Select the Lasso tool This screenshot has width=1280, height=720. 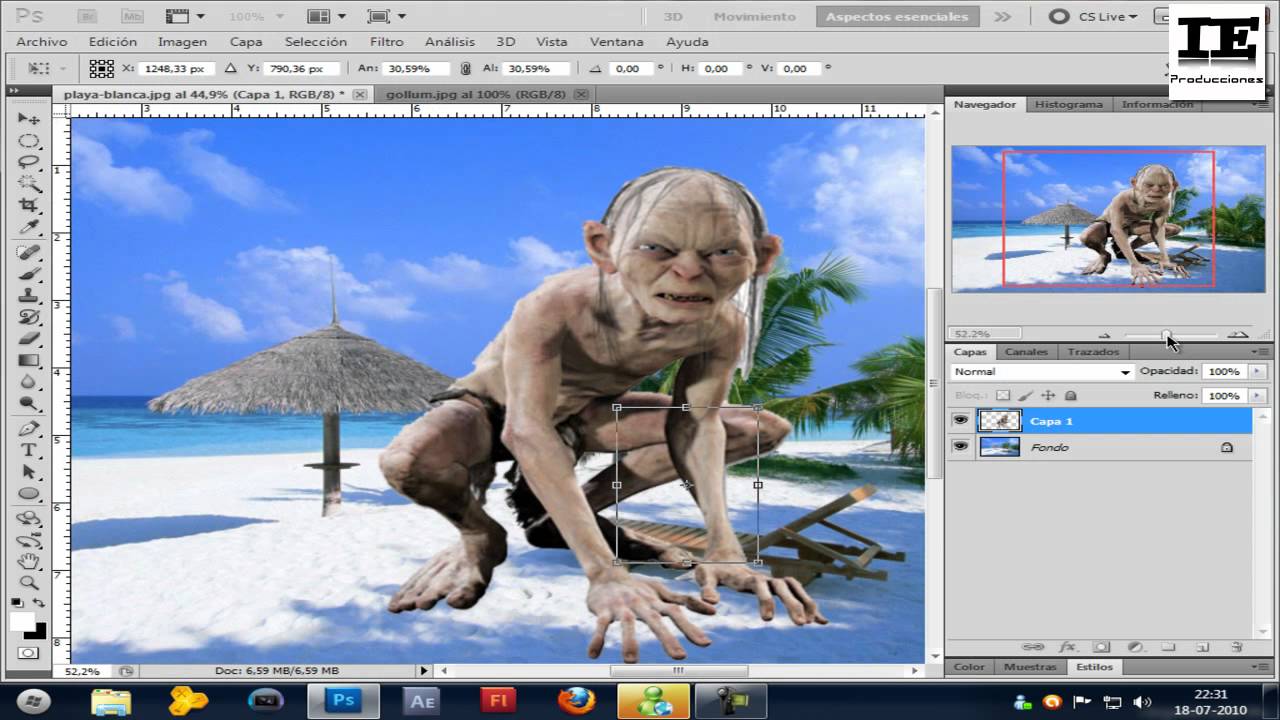click(x=29, y=162)
